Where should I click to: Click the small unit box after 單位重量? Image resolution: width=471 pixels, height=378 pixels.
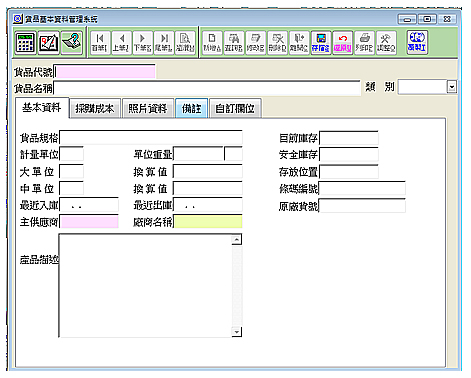pyautogui.click(x=233, y=154)
